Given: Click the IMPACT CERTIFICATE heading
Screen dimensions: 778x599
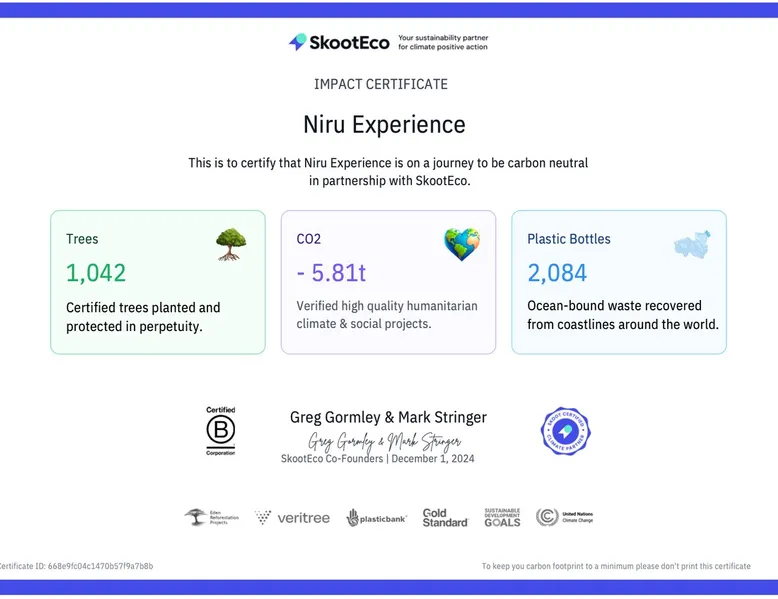Looking at the screenshot, I should tap(381, 84).
